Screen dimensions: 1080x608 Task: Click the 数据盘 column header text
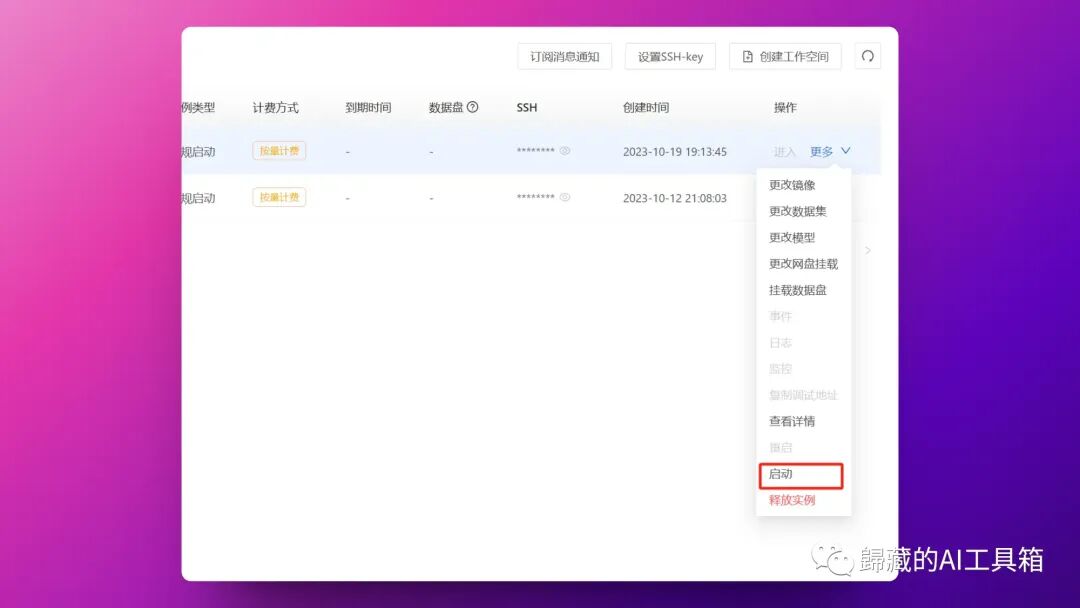(x=446, y=107)
